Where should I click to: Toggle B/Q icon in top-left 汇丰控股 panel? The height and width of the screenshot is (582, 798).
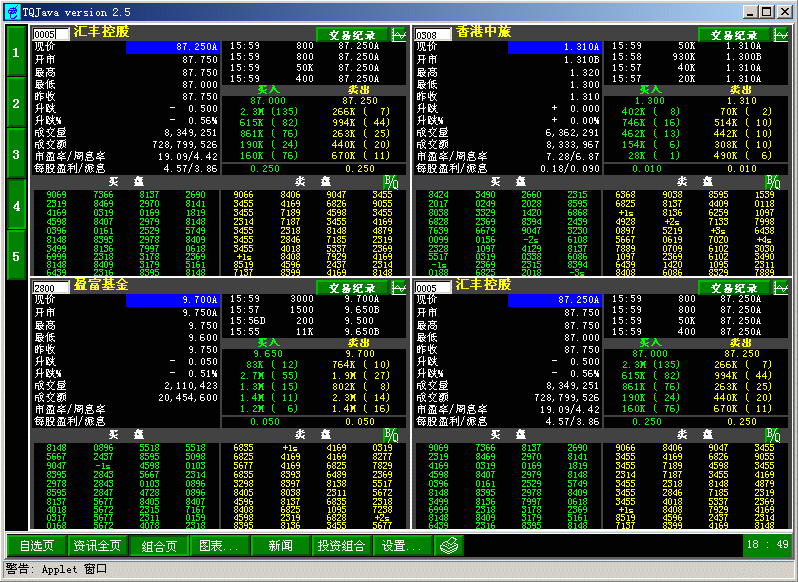coord(391,182)
